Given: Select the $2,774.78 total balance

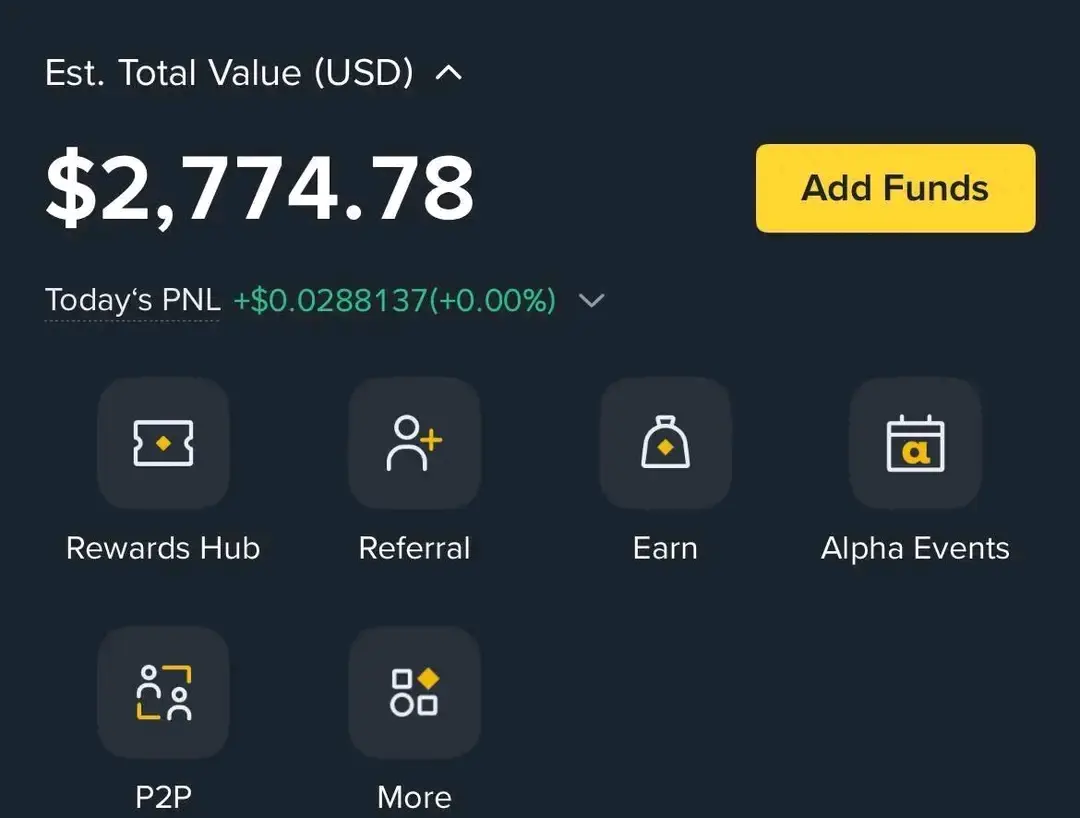Looking at the screenshot, I should point(260,188).
